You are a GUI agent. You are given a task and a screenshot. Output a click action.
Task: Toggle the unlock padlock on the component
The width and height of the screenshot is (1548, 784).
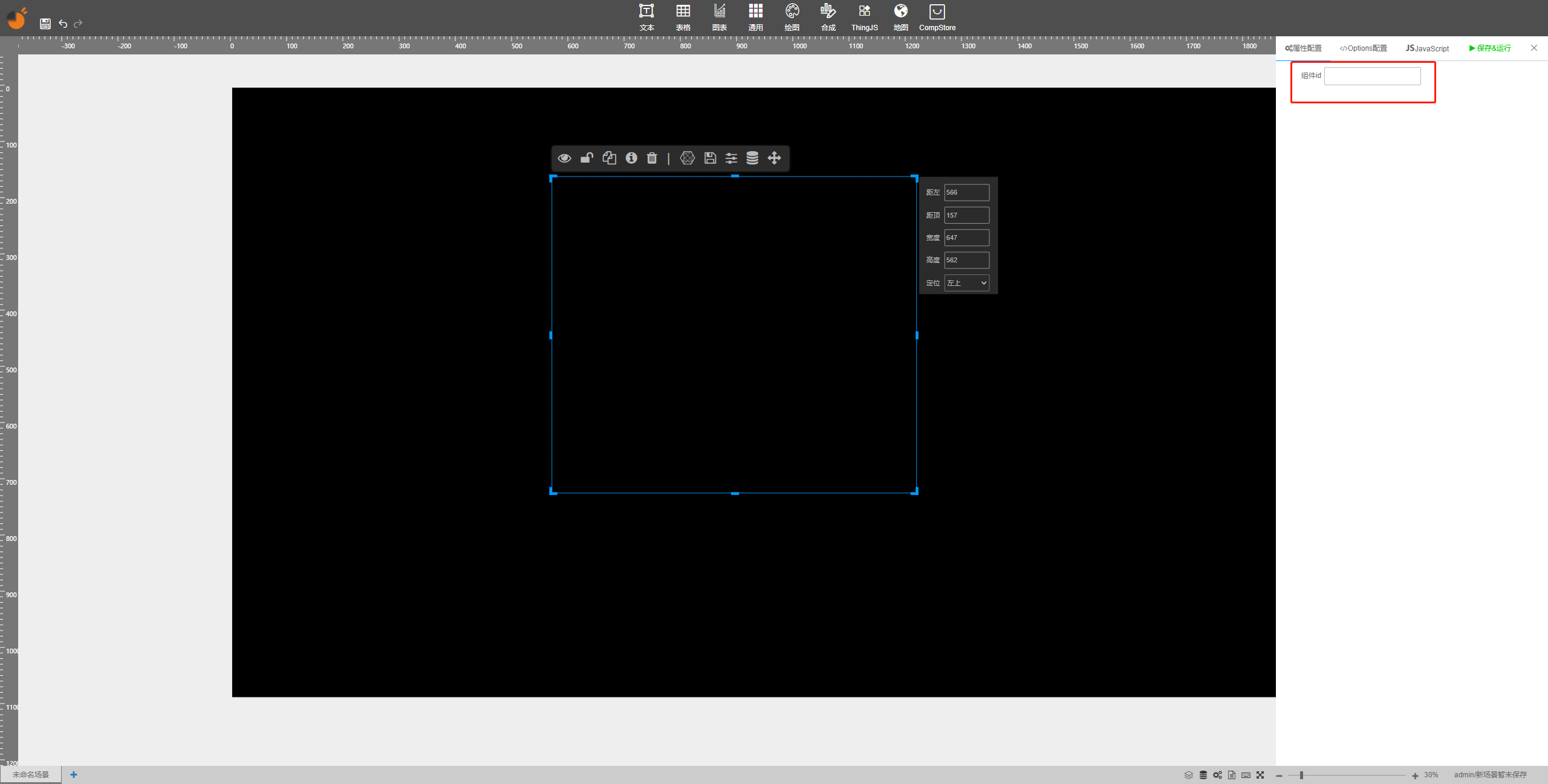(x=587, y=158)
